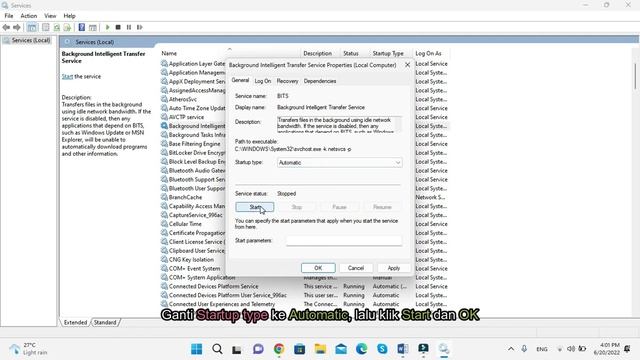Viewport: 640px width, 360px height.
Task: Select the CNG Key Isolation service row
Action: point(191,260)
